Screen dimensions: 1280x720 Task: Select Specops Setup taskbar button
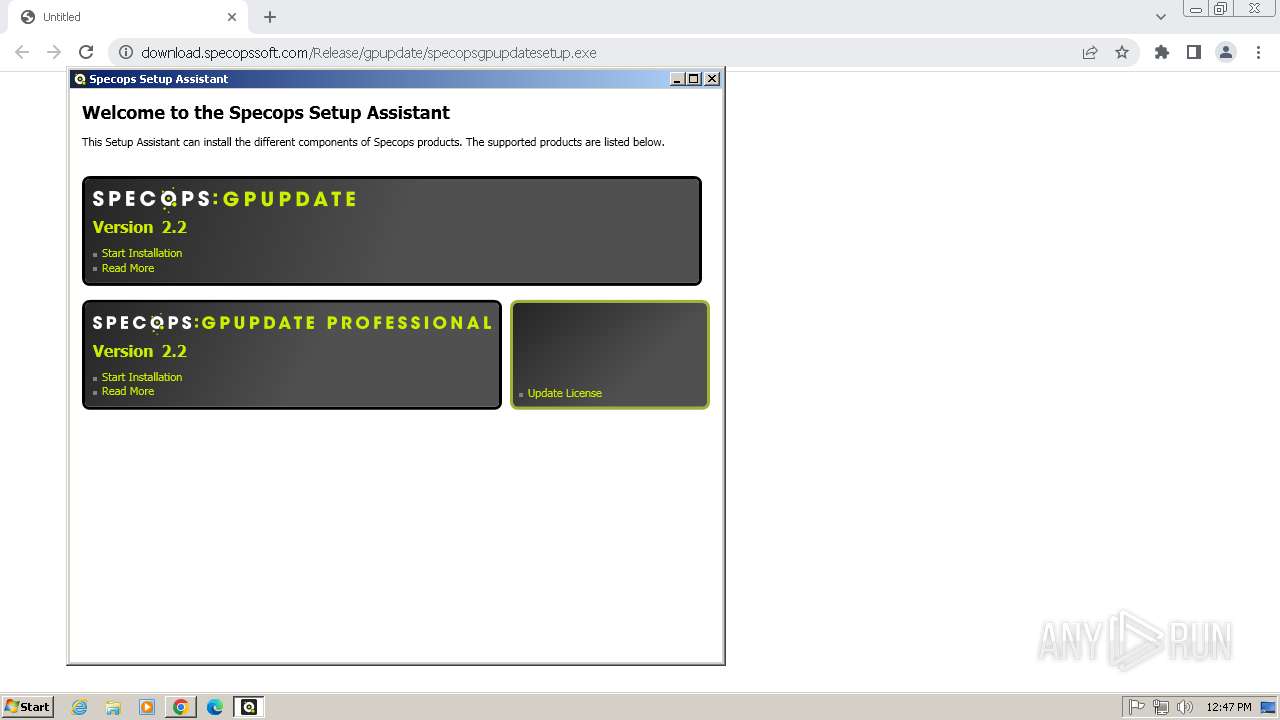249,707
